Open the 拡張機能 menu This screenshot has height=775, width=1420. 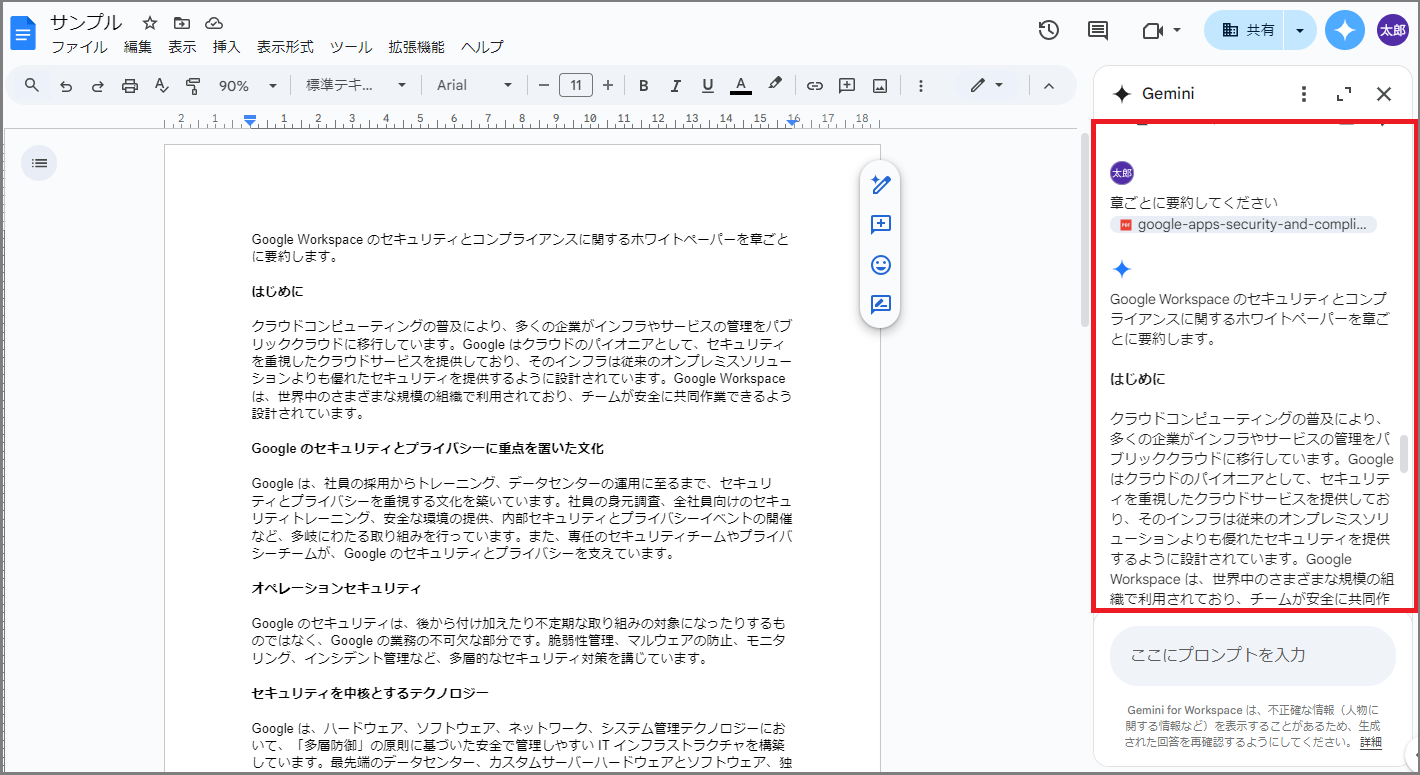tap(416, 47)
